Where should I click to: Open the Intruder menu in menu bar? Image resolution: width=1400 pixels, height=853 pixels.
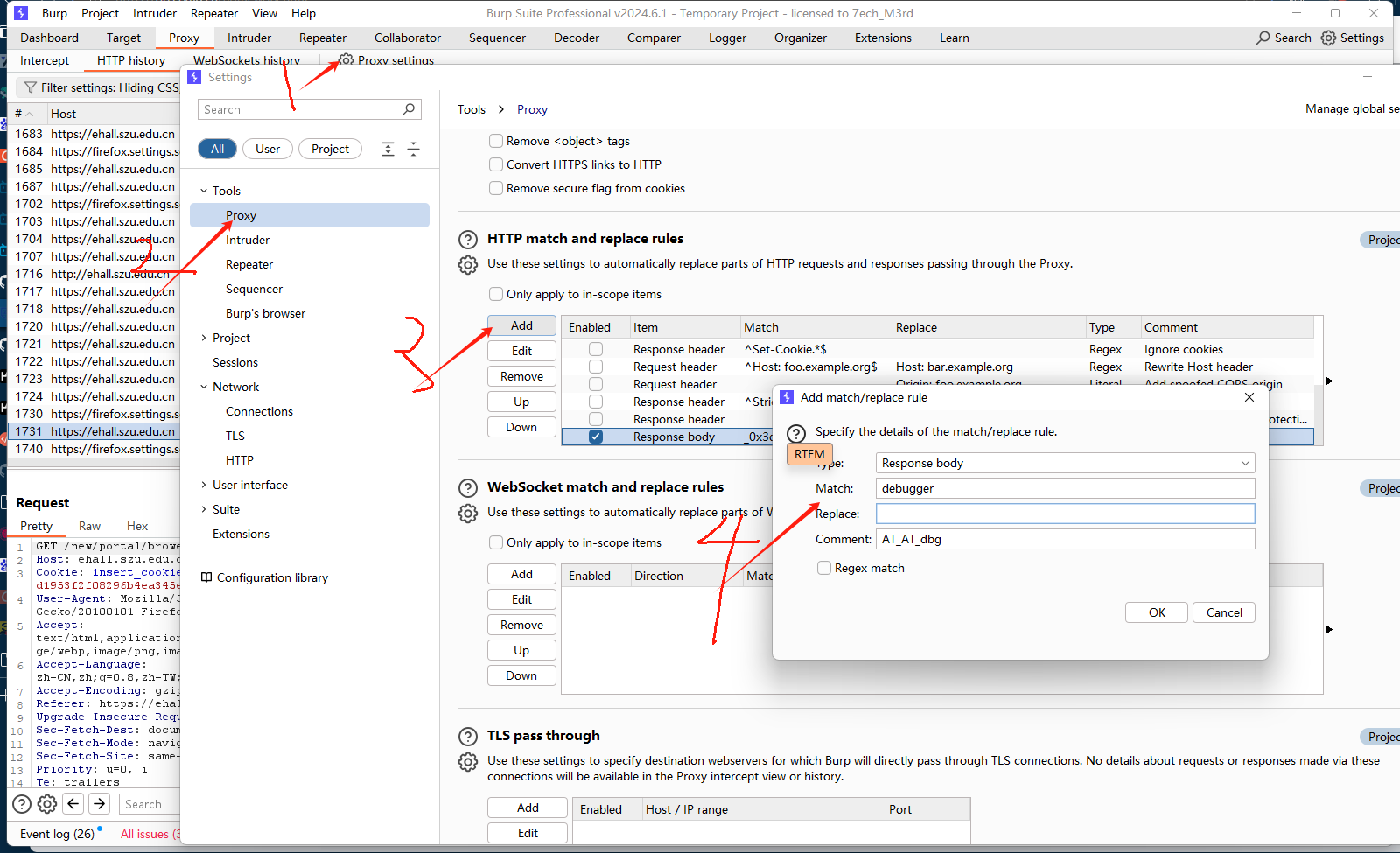pyautogui.click(x=155, y=13)
